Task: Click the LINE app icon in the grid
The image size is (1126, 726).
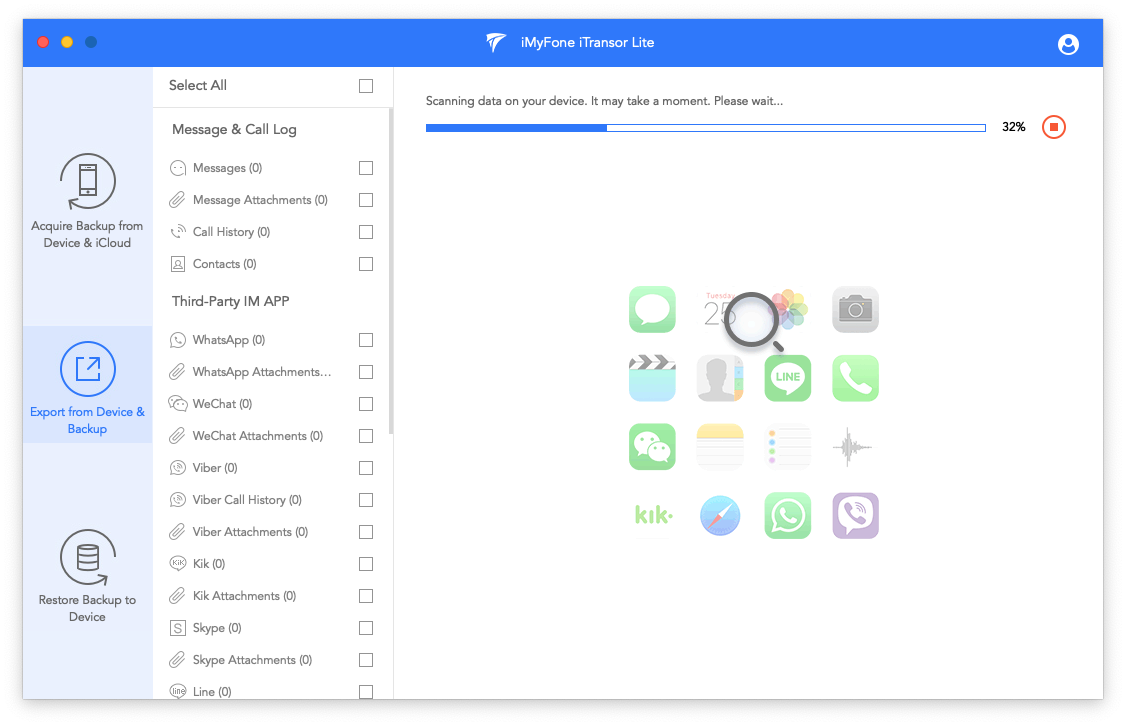Action: pyautogui.click(x=788, y=378)
